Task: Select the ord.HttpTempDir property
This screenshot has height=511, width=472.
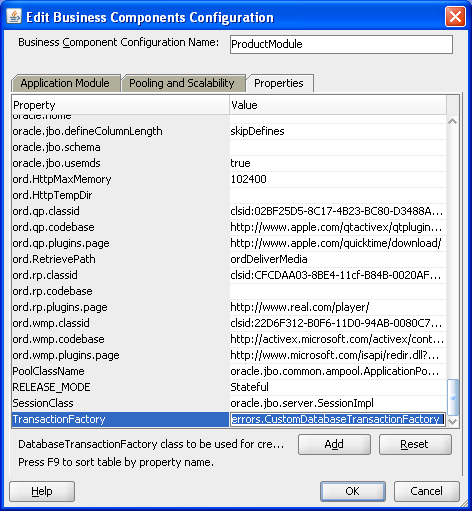Action: (121, 195)
